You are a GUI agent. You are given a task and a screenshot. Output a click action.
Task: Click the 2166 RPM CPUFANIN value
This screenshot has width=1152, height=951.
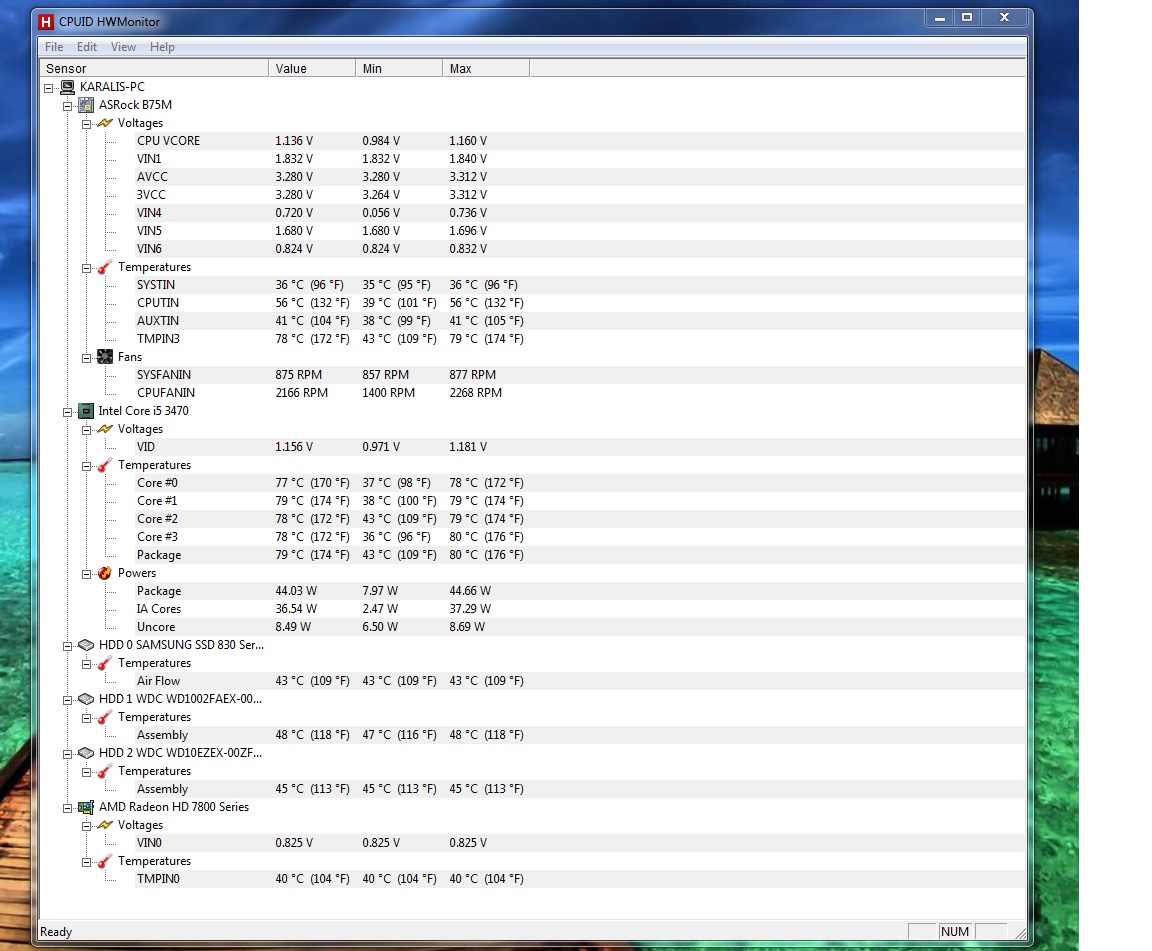tap(301, 392)
